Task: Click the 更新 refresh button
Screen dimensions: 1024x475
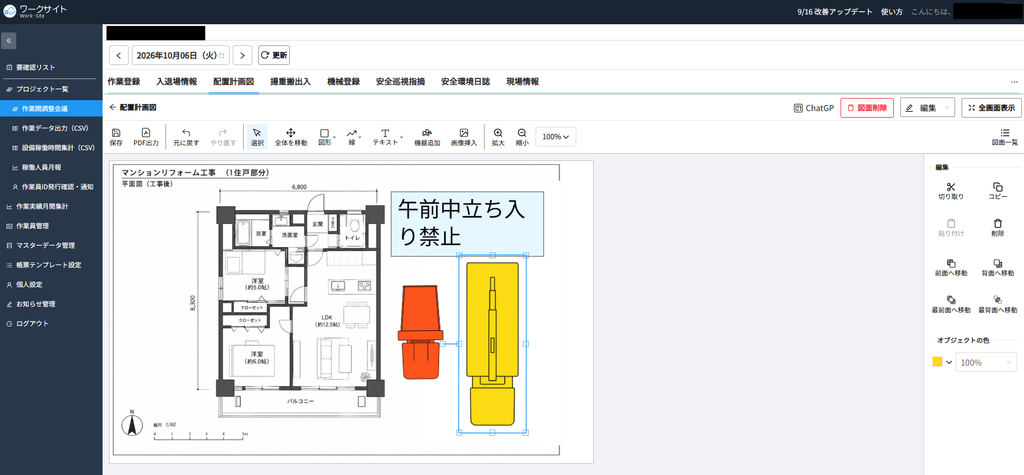Action: tap(274, 56)
